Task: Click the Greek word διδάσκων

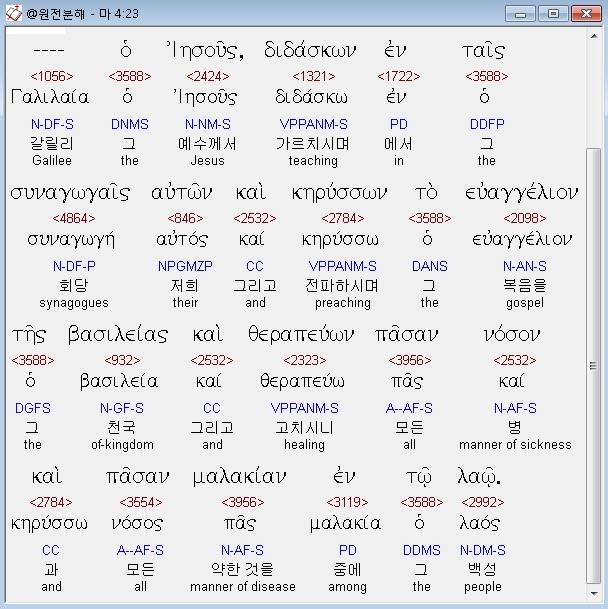Action: point(310,50)
